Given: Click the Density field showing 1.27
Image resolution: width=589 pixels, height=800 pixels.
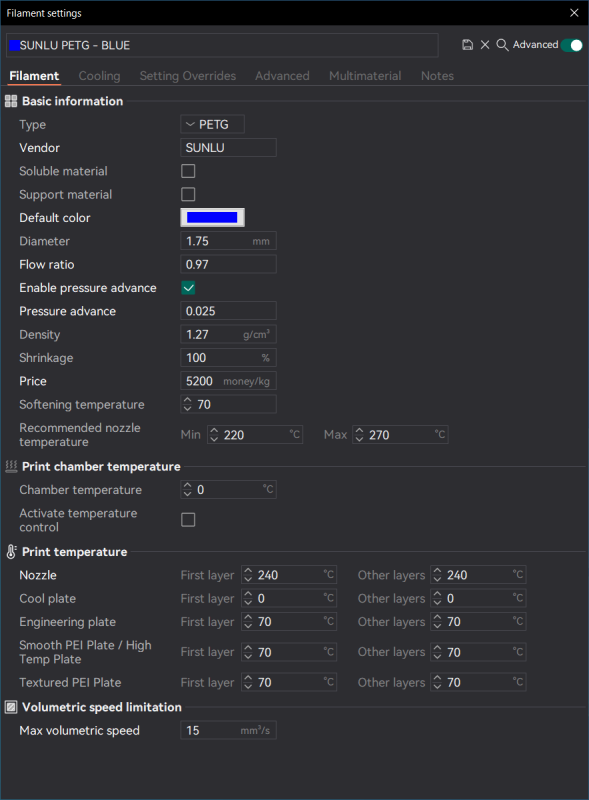Looking at the screenshot, I should click(228, 335).
